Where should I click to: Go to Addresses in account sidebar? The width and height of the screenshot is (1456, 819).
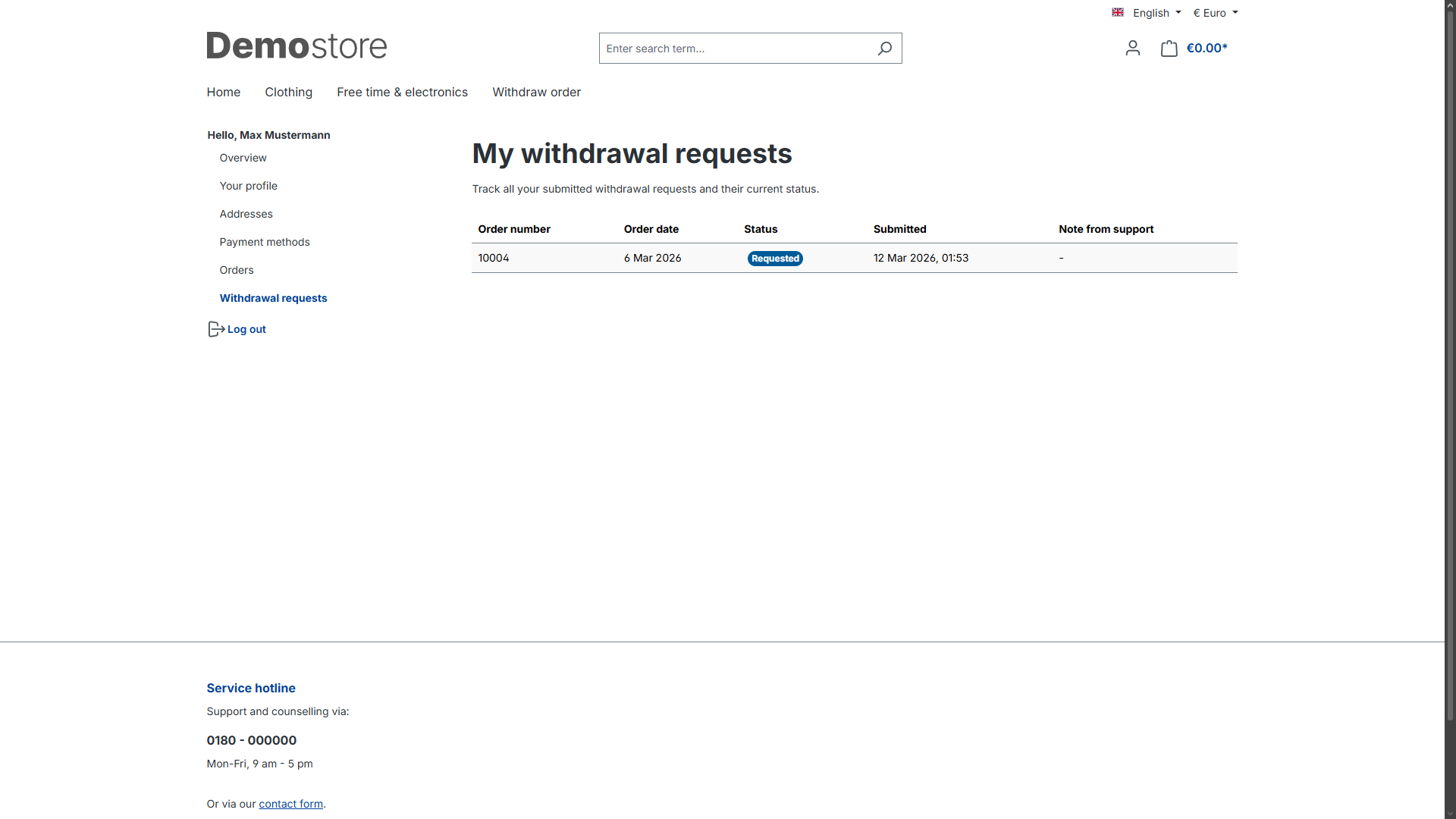tap(246, 214)
